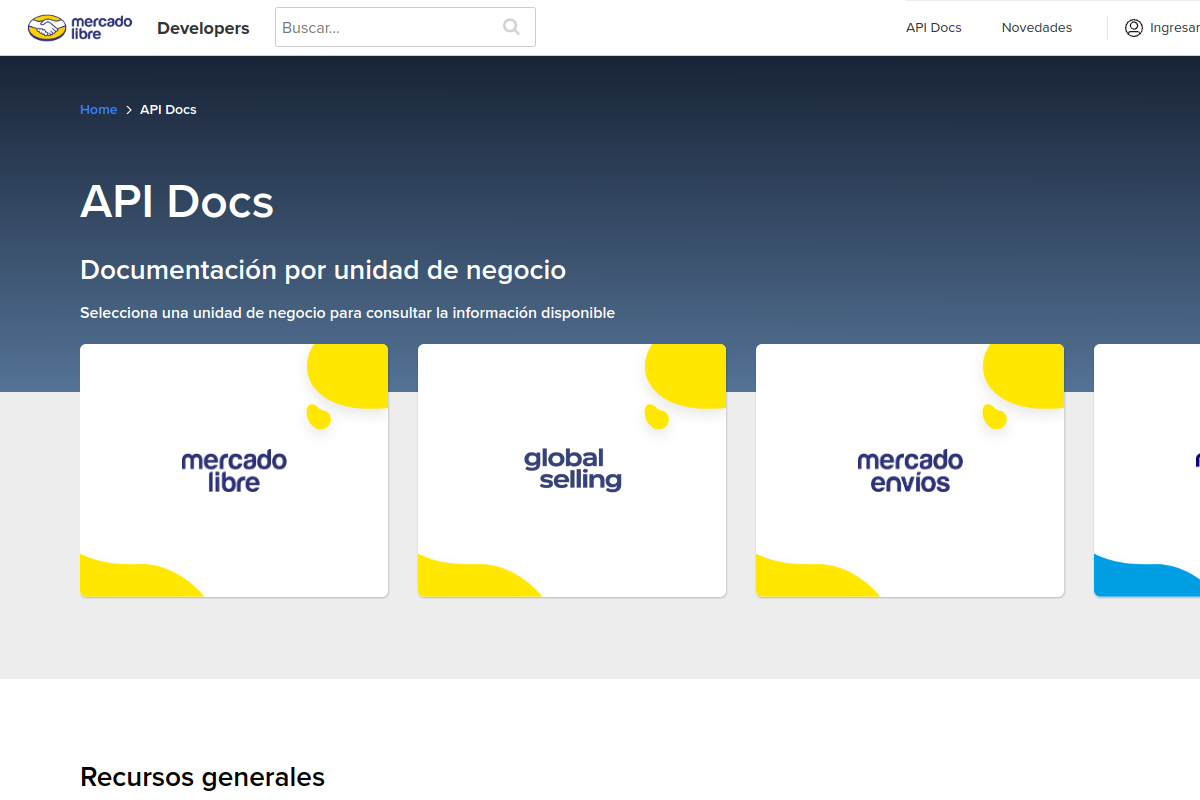Image resolution: width=1200 pixels, height=800 pixels.
Task: Click the user profile icon beside Ingresar
Action: pyautogui.click(x=1134, y=28)
